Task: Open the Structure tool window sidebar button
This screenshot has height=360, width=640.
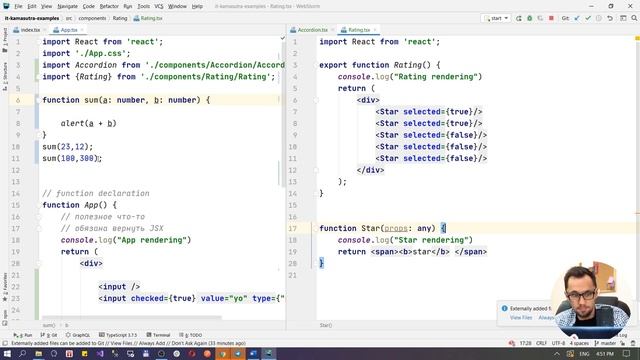Action: (x=5, y=76)
